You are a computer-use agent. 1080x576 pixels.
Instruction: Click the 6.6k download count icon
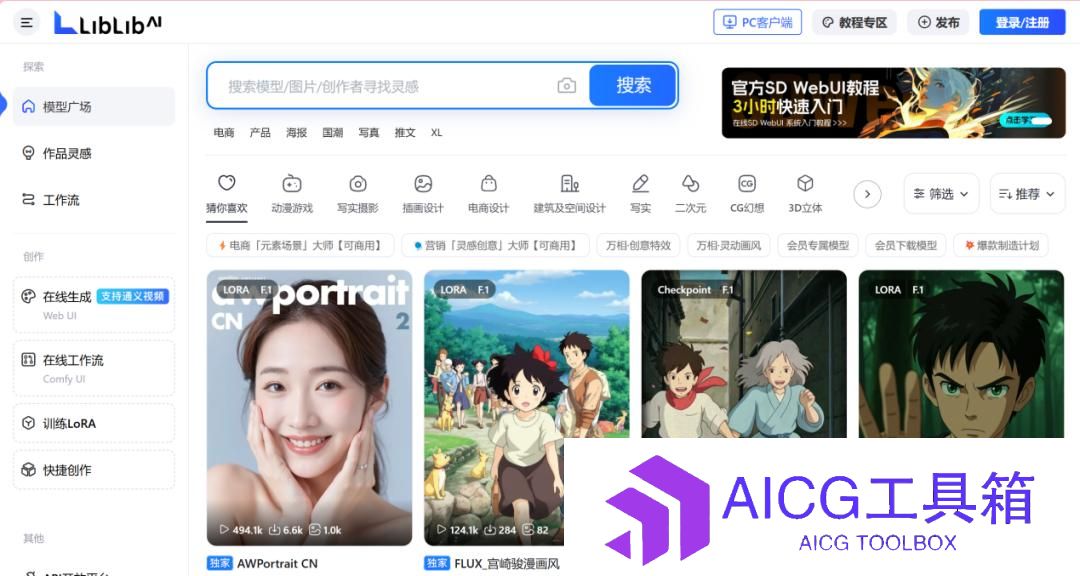(274, 530)
